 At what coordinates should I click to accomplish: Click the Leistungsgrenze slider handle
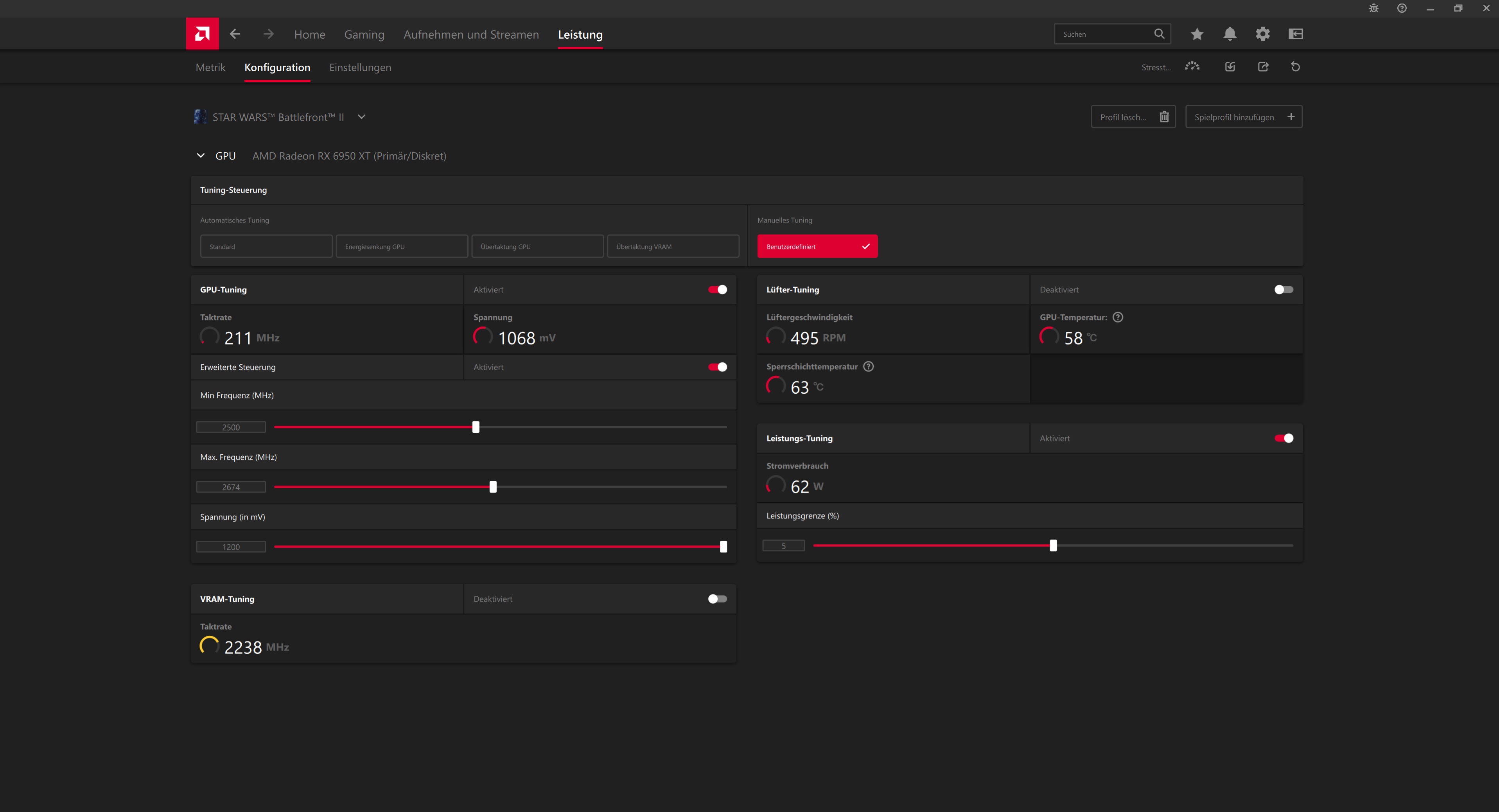pos(1053,546)
